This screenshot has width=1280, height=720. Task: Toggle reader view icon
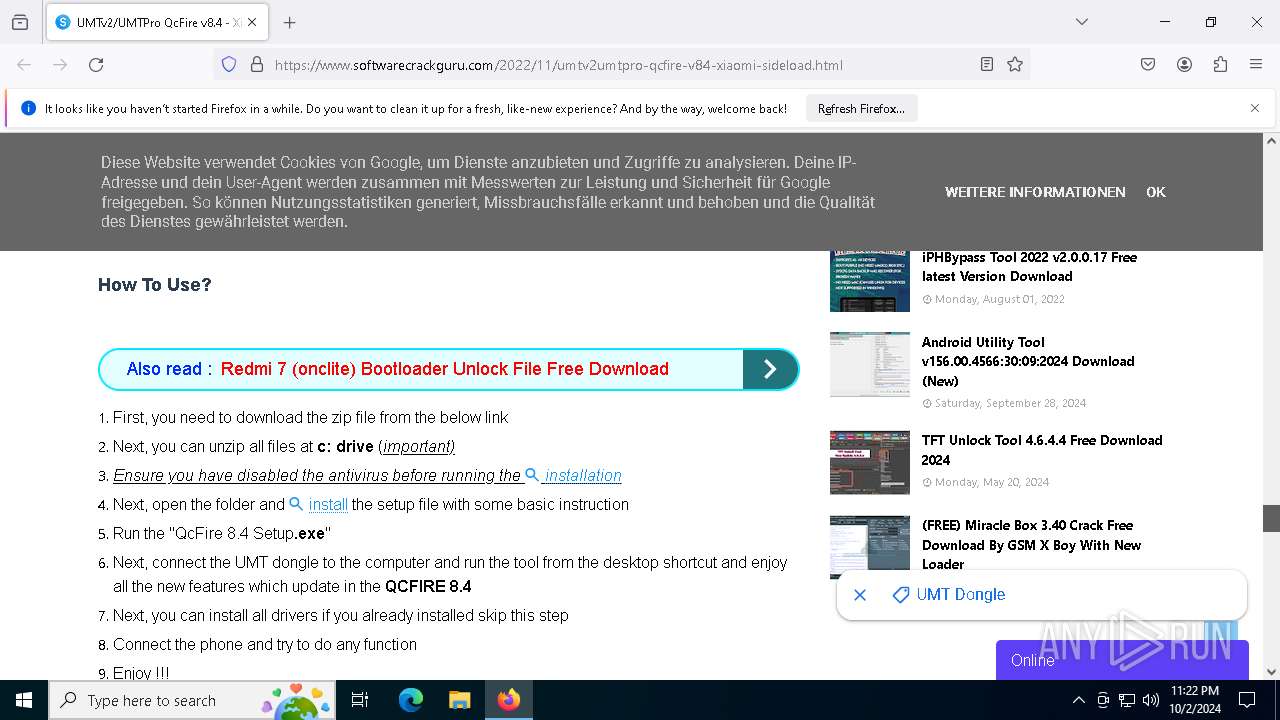pyautogui.click(x=987, y=64)
